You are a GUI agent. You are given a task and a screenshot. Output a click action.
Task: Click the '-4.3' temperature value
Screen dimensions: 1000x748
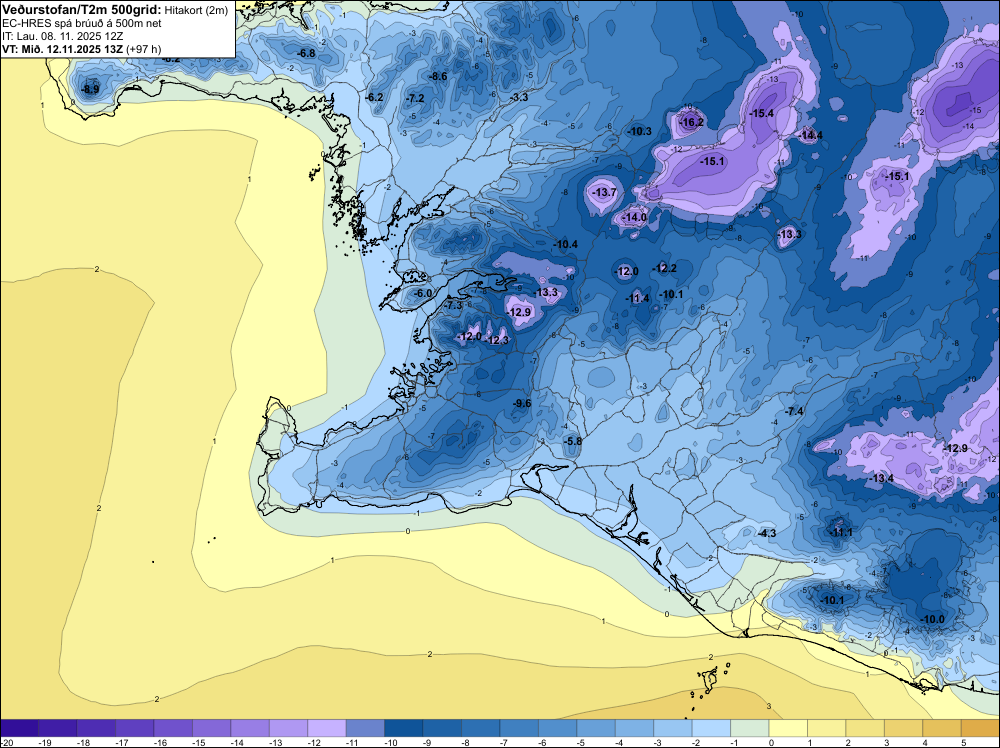[768, 533]
